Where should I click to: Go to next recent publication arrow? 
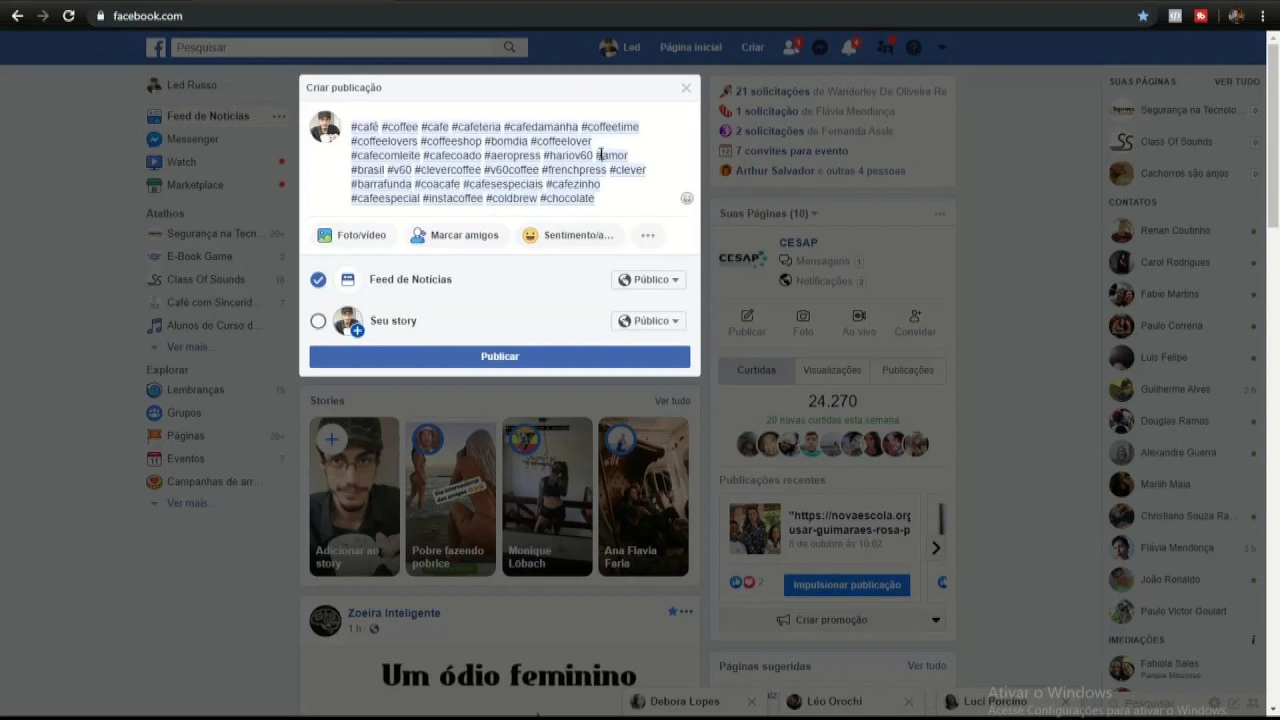pos(936,548)
